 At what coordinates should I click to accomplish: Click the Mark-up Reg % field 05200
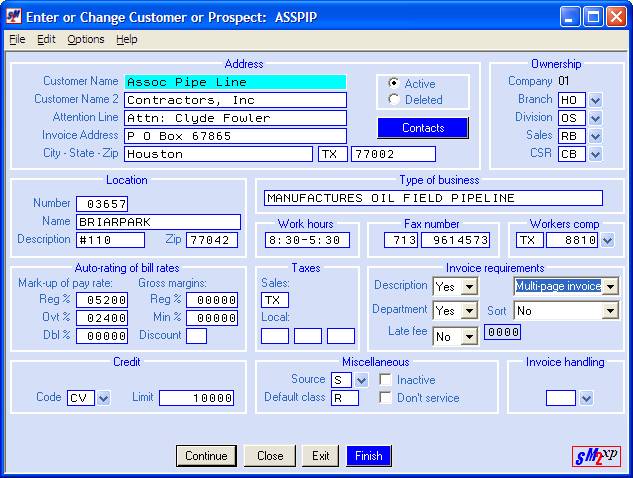click(102, 300)
